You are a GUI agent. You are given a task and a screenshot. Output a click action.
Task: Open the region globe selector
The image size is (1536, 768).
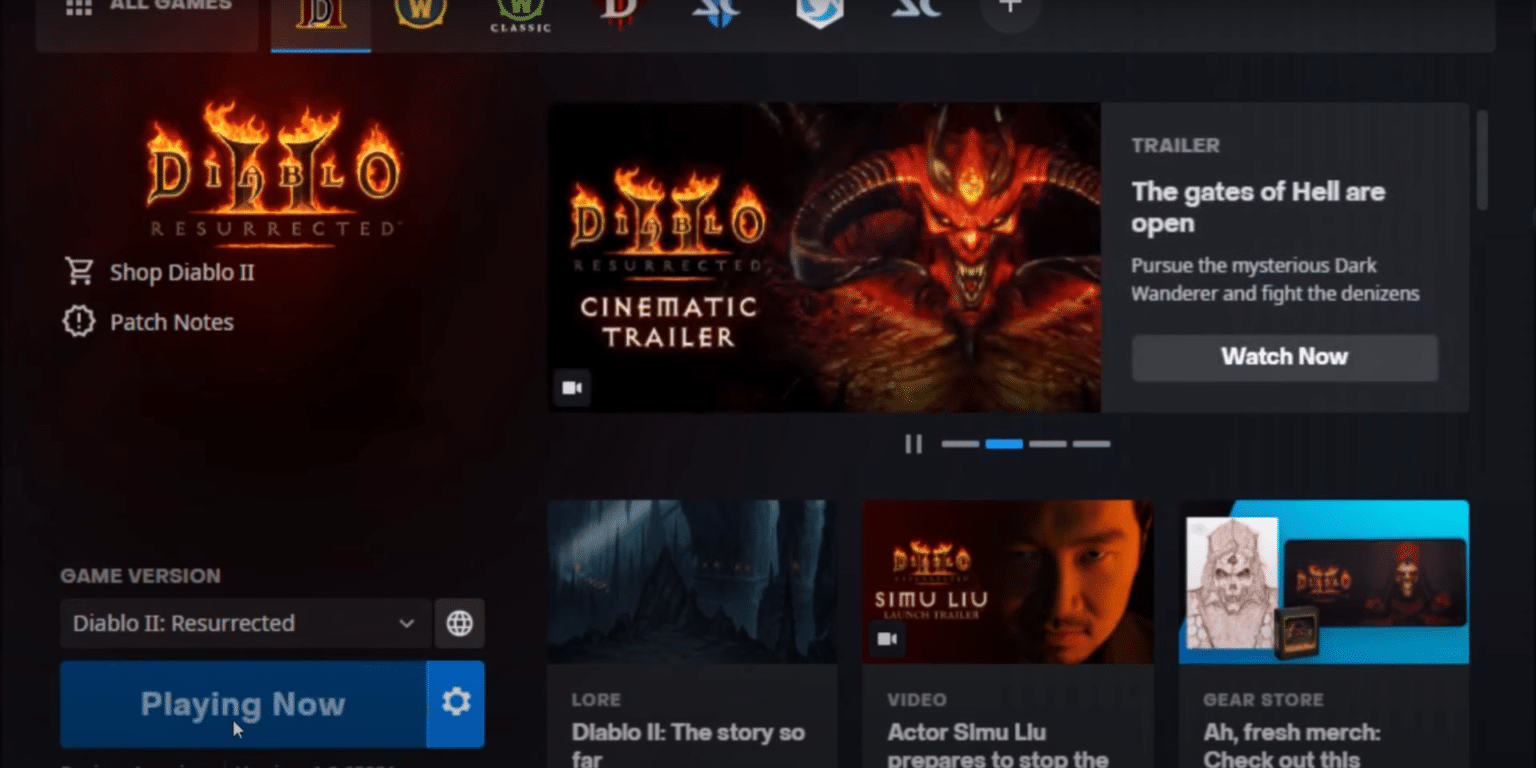pyautogui.click(x=460, y=623)
